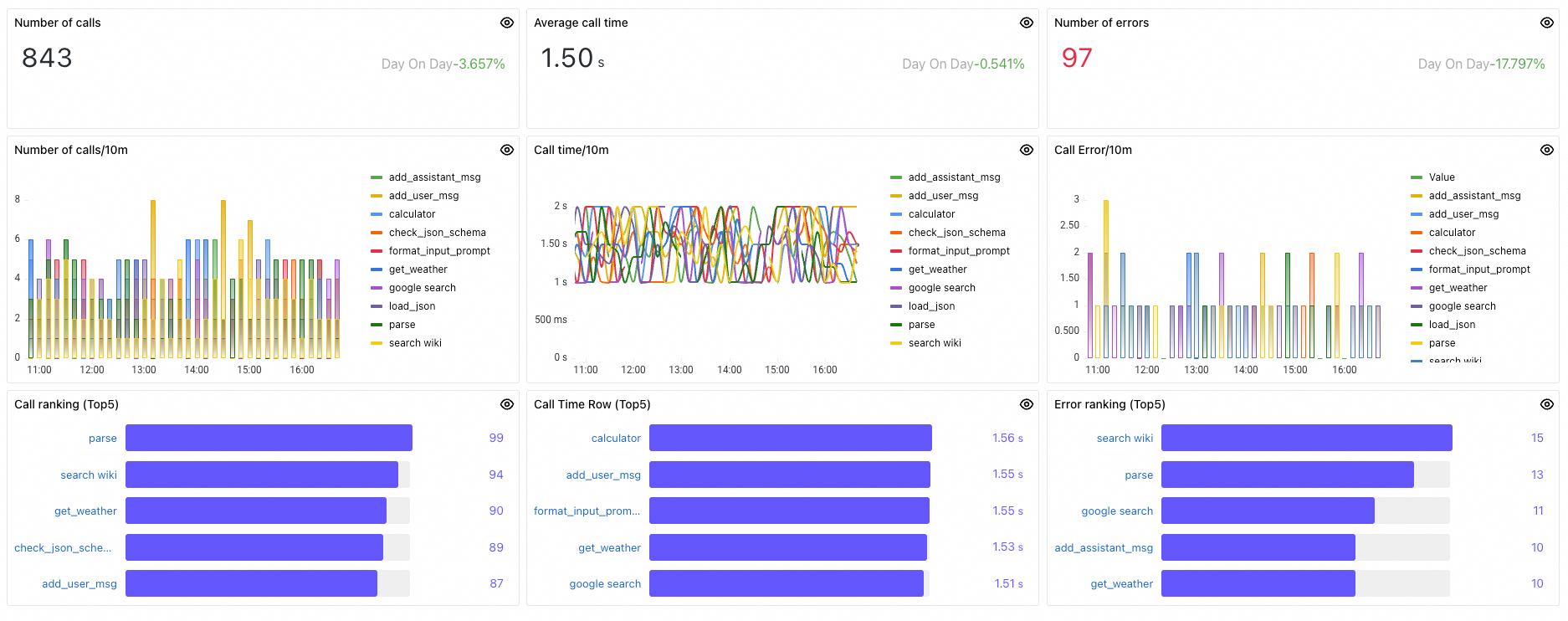The width and height of the screenshot is (1568, 621).
Task: Open the add_assistant_msg label in Error ranking
Action: pyautogui.click(x=1104, y=547)
